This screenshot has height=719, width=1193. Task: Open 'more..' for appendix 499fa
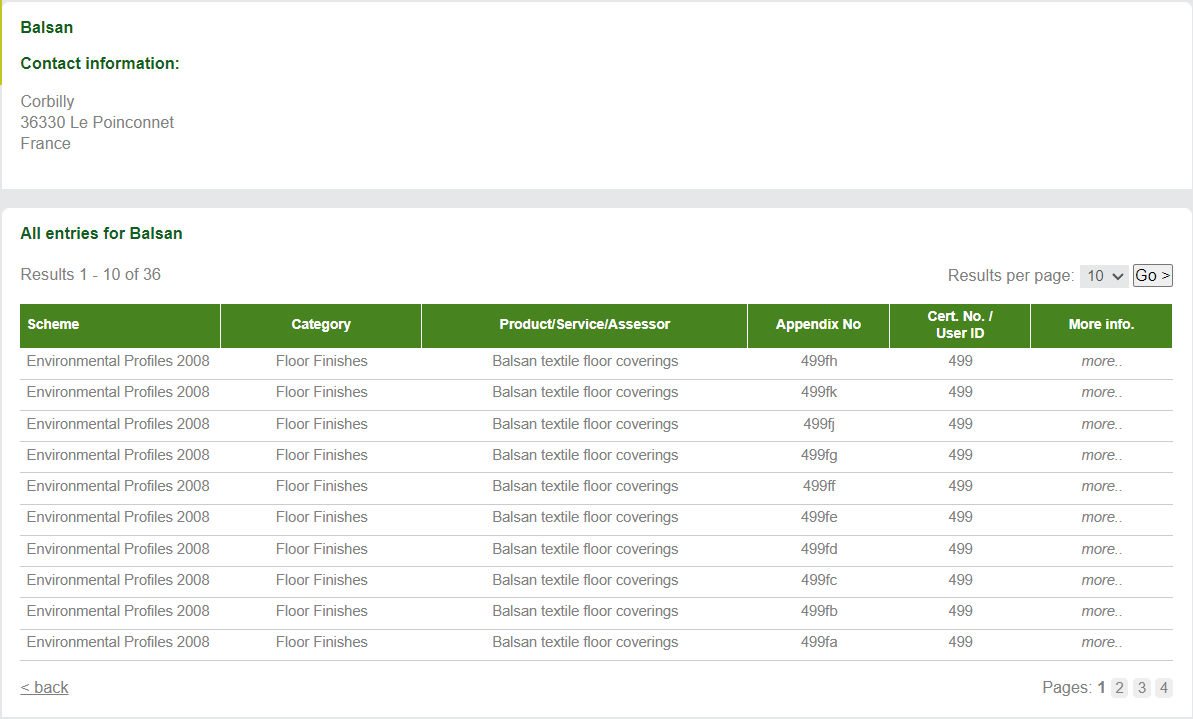pos(1101,643)
